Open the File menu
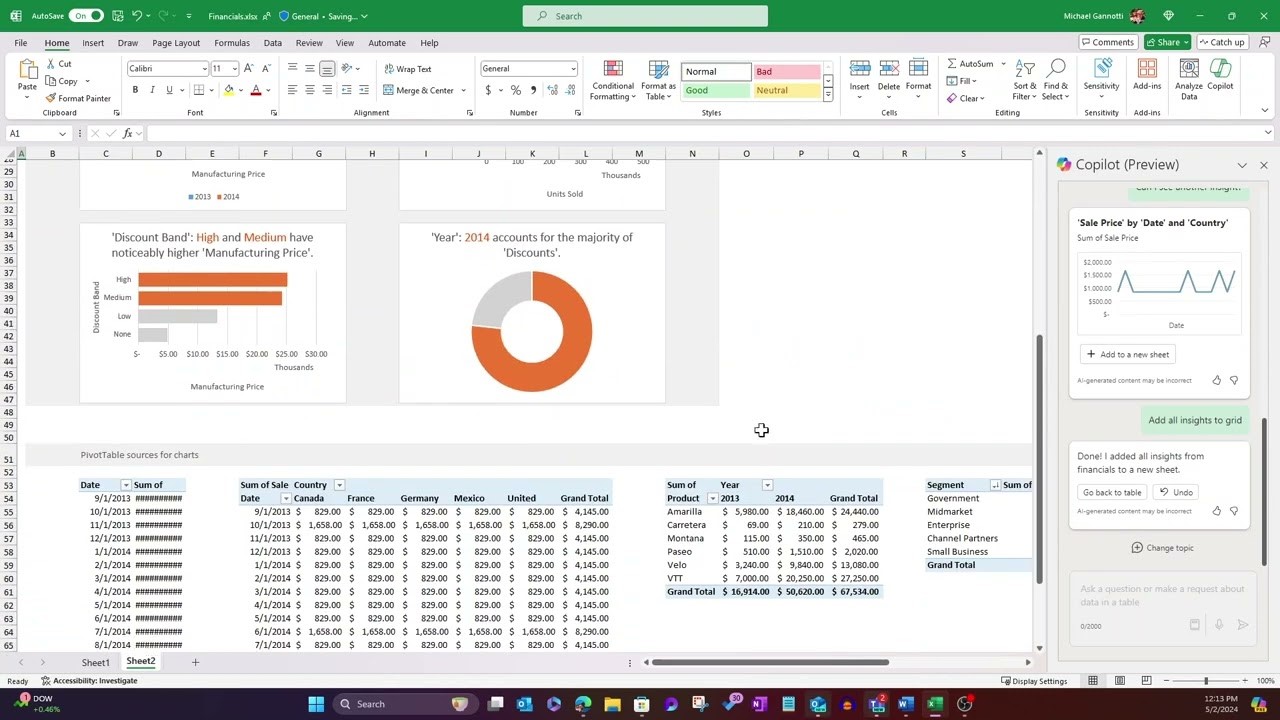Viewport: 1280px width, 720px height. [x=21, y=43]
